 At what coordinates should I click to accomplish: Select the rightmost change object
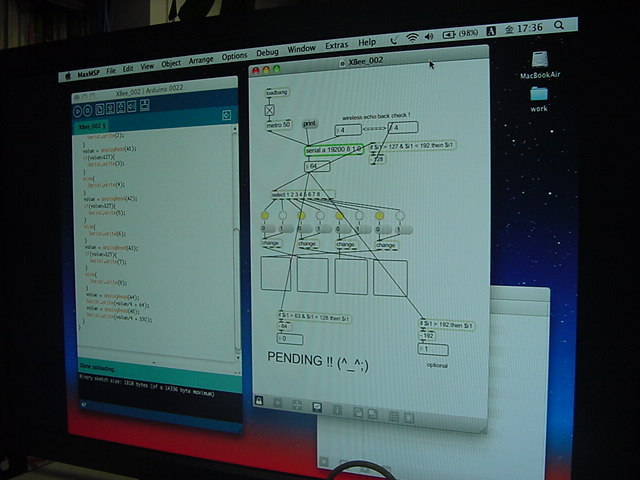(x=387, y=246)
